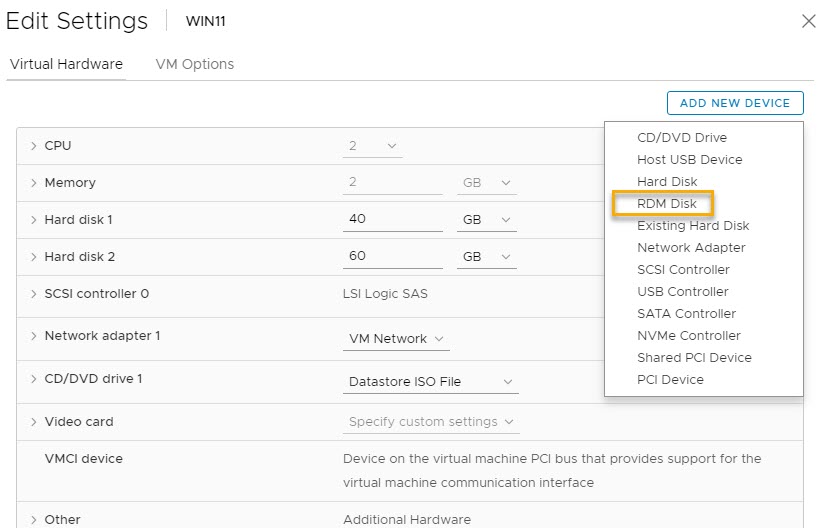Expand Hard disk 2 details

click(34, 257)
